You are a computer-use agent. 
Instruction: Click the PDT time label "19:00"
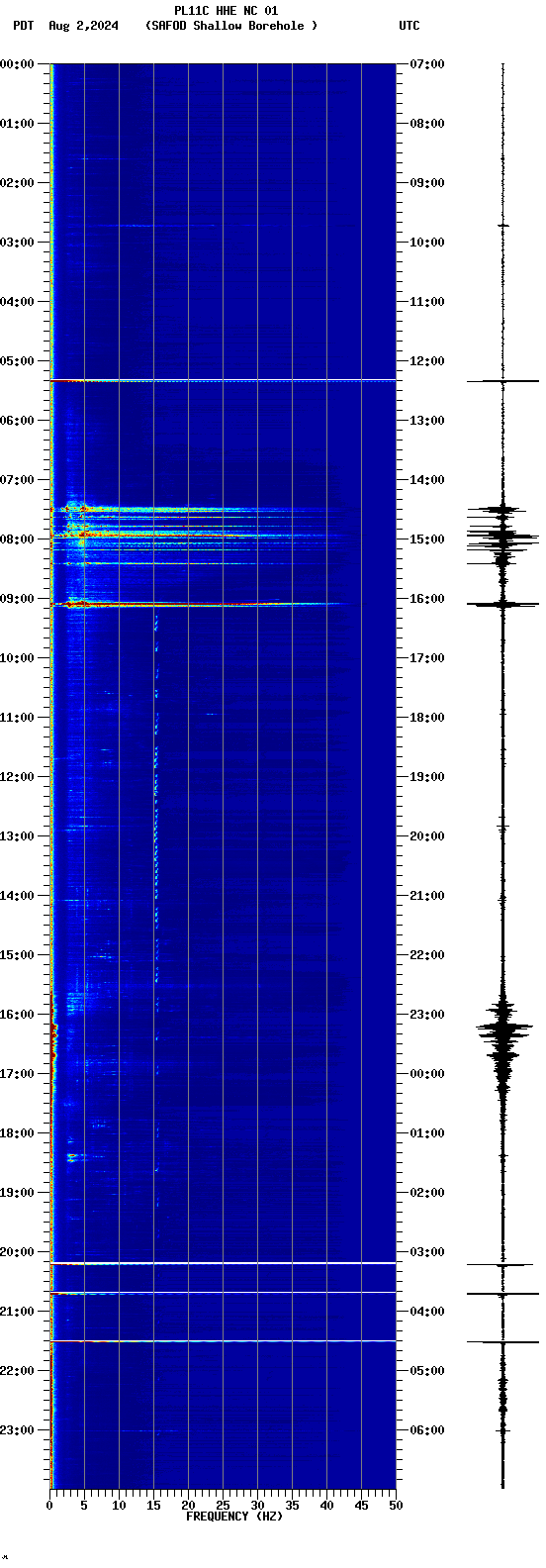[17, 1193]
